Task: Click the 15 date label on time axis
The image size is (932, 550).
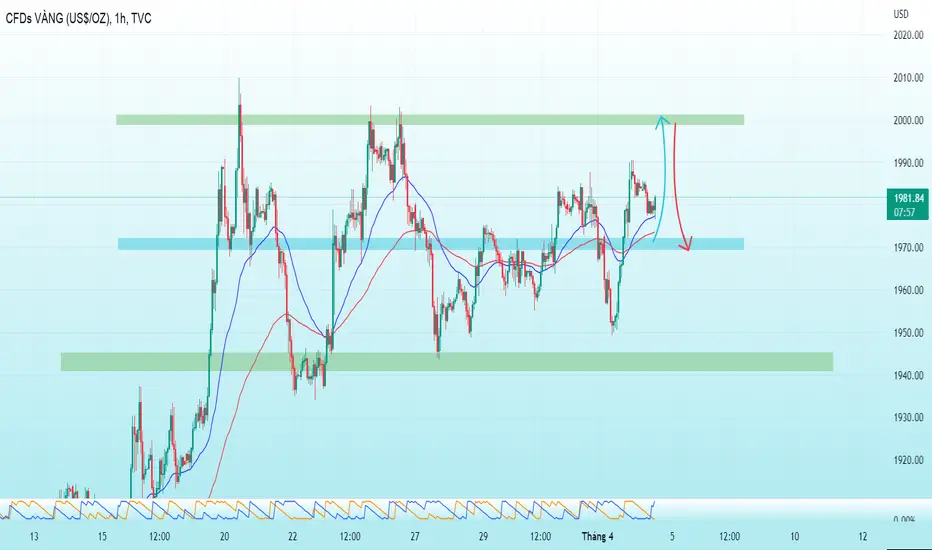Action: (102, 536)
